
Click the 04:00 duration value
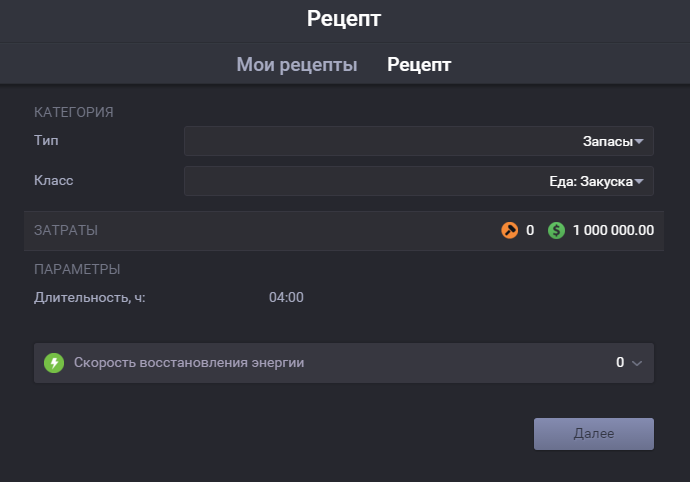[x=286, y=298]
